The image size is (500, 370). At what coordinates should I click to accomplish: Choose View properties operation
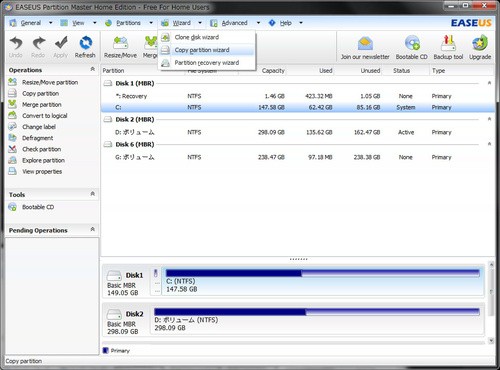click(42, 172)
